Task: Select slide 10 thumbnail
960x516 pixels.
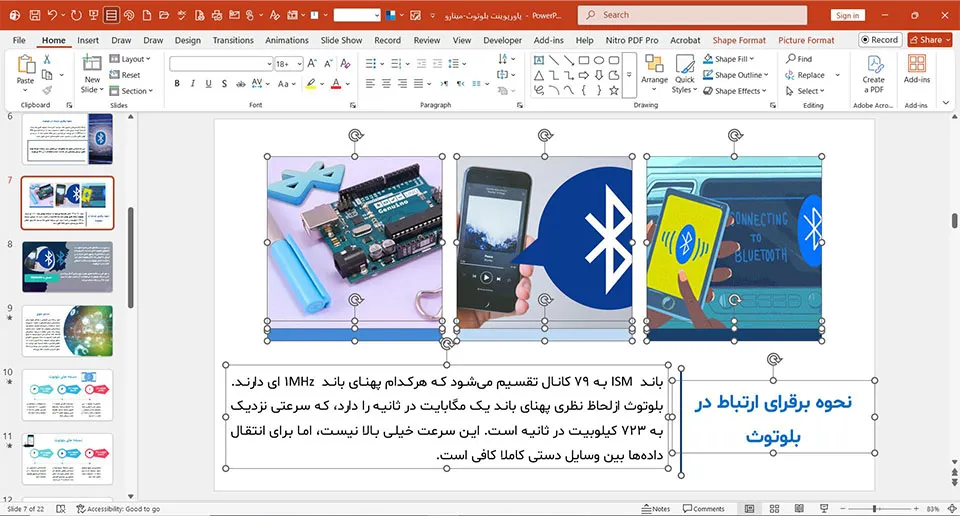Action: click(x=67, y=394)
